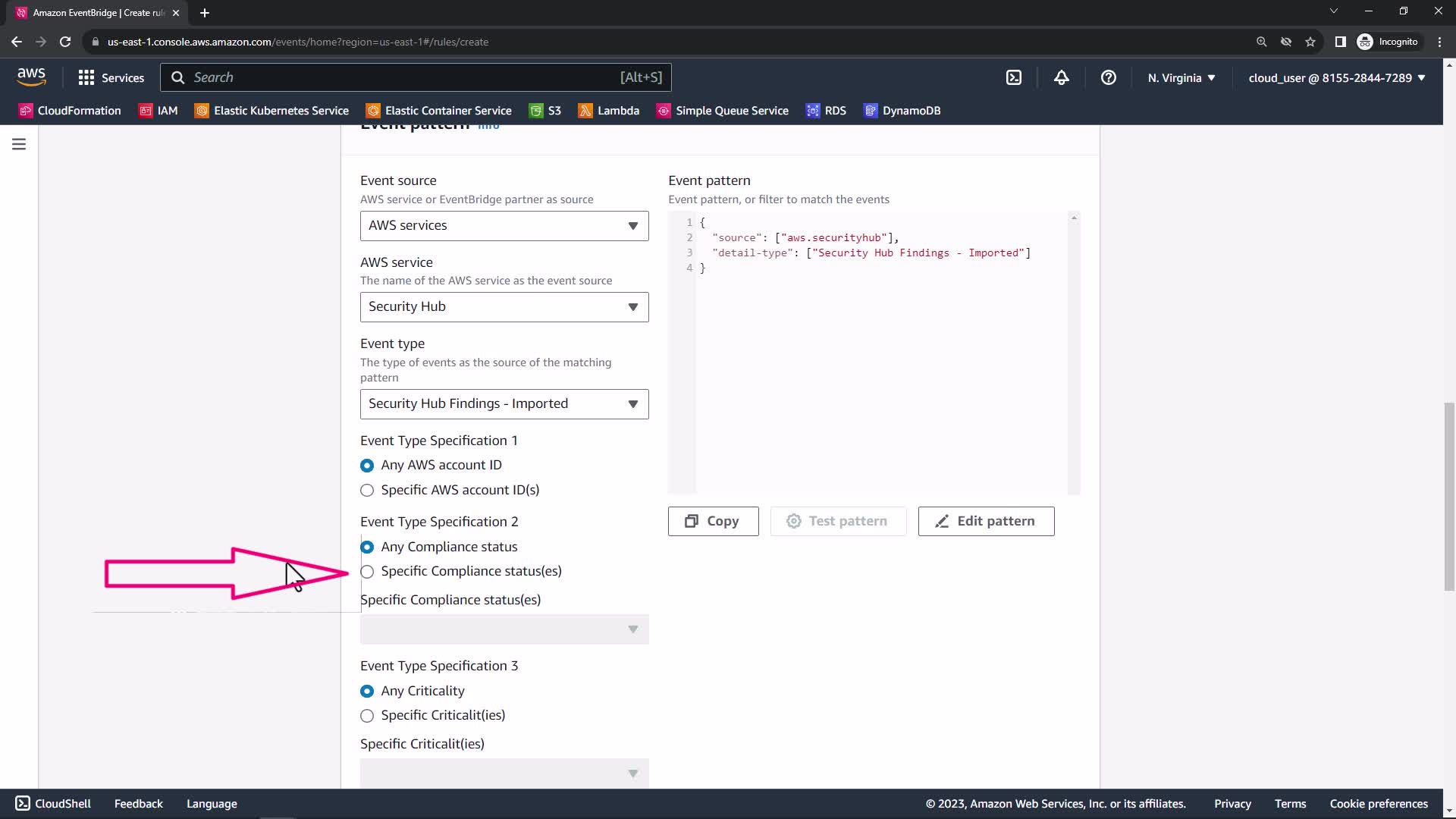This screenshot has width=1456, height=819.
Task: Open the Event source AWS services dropdown
Action: click(504, 226)
